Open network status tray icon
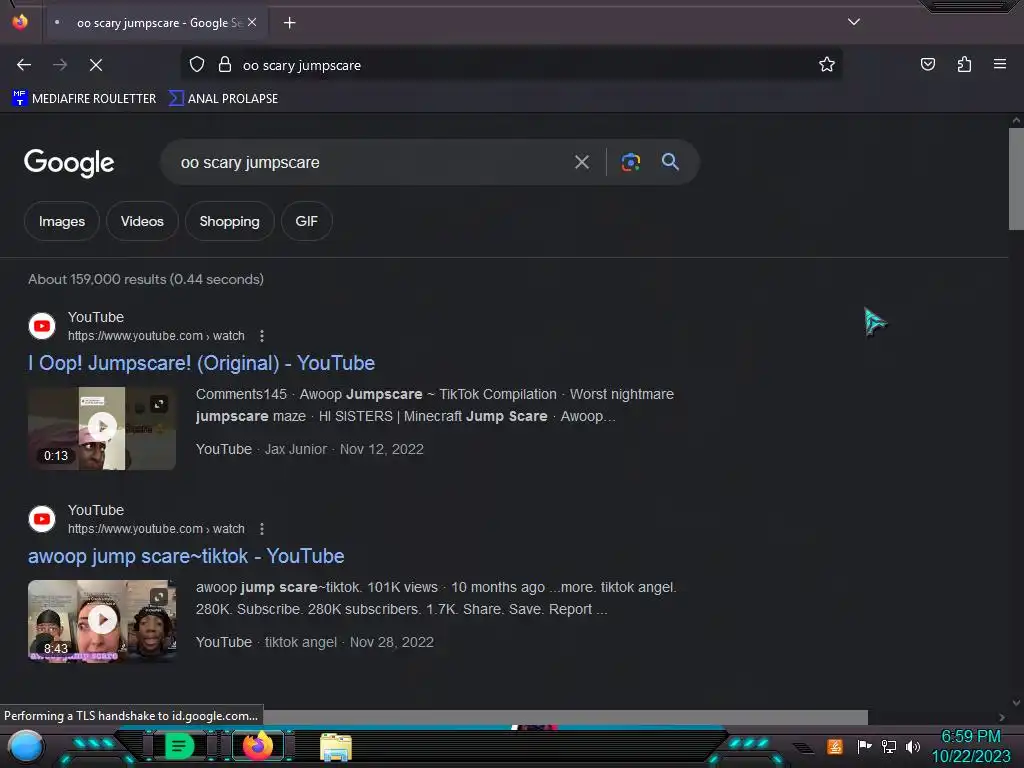1024x768 pixels. point(889,746)
